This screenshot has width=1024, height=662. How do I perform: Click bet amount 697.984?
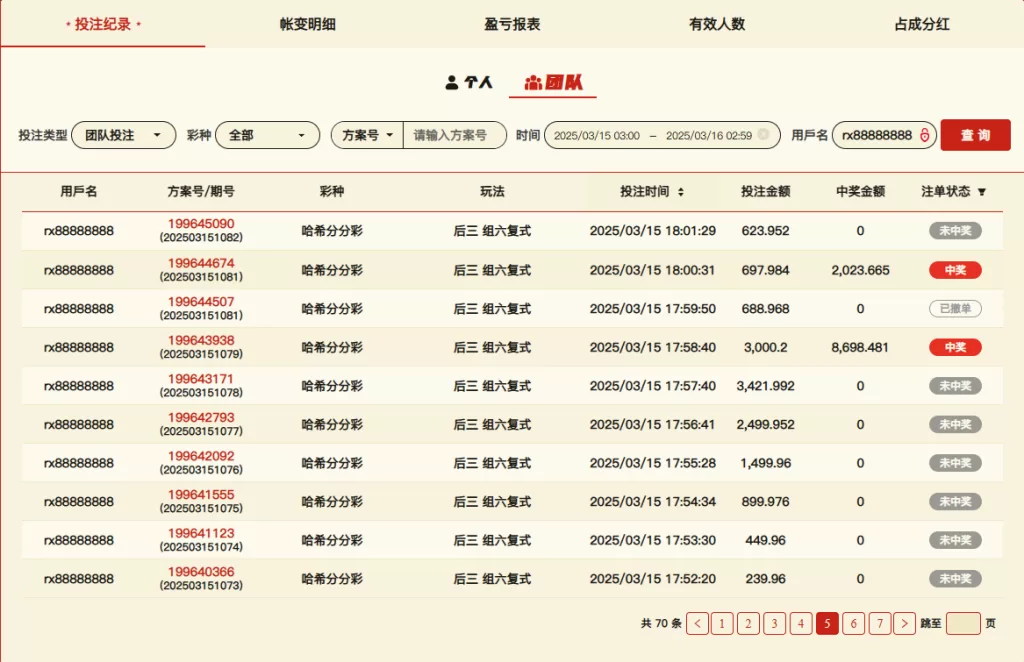pyautogui.click(x=765, y=270)
